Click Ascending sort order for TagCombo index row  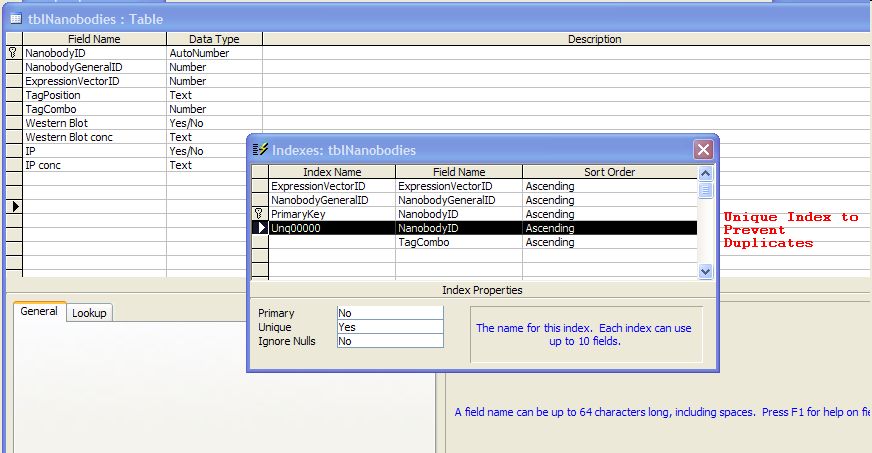[610, 242]
